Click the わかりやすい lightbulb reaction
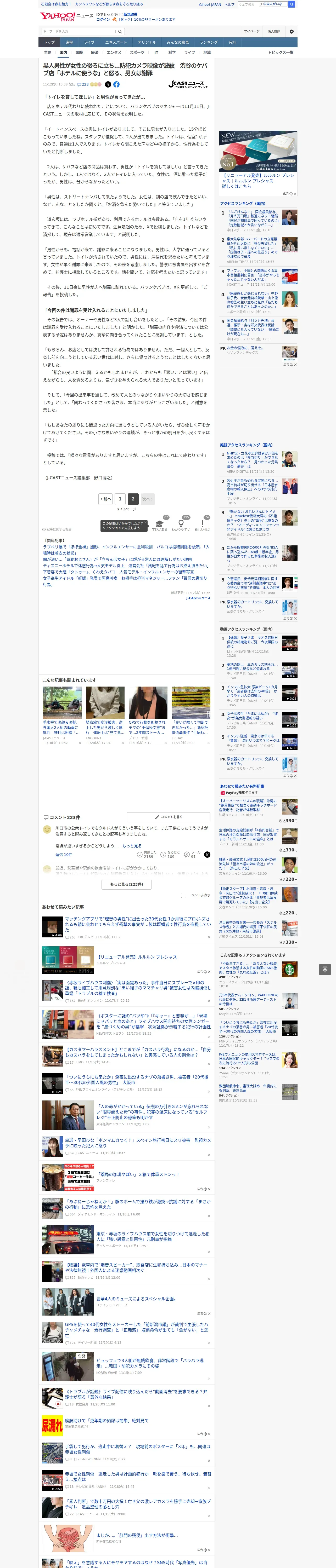This screenshot has width=336, height=1568. [181, 524]
